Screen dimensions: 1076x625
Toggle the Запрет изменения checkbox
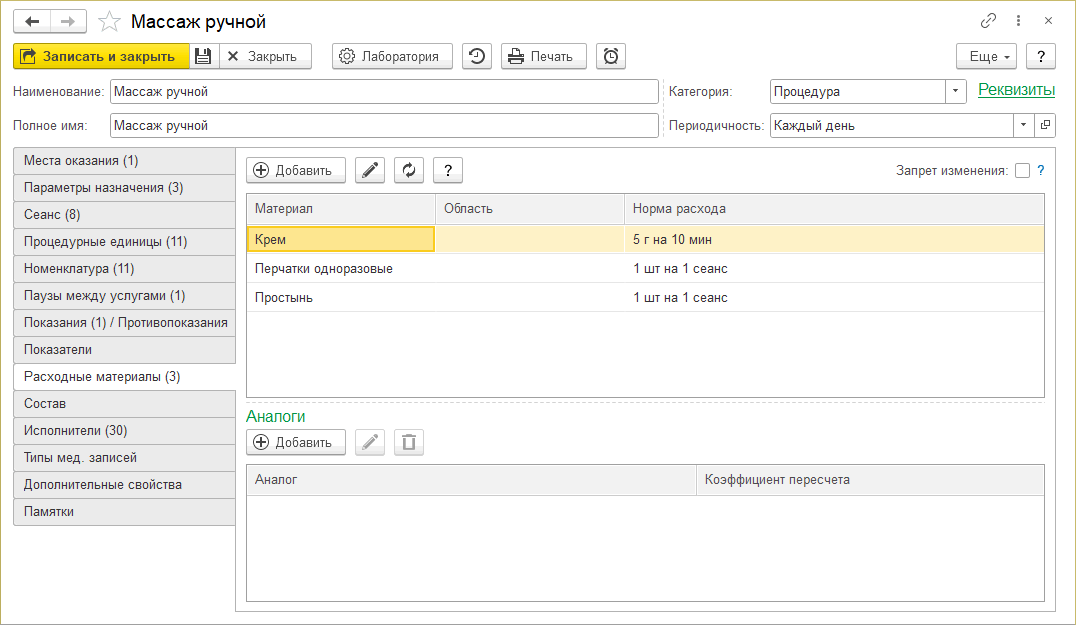pyautogui.click(x=1022, y=170)
